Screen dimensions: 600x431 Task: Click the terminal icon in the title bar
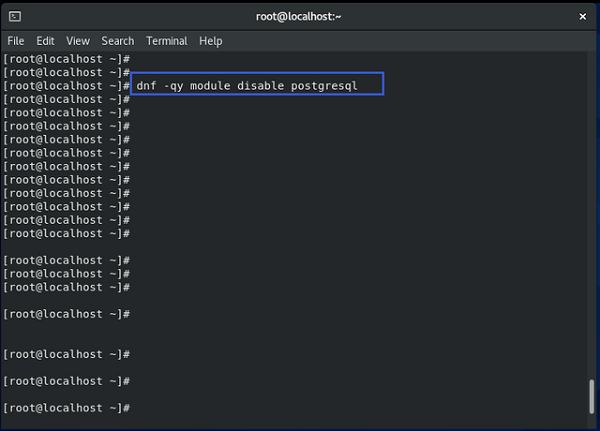[15, 16]
